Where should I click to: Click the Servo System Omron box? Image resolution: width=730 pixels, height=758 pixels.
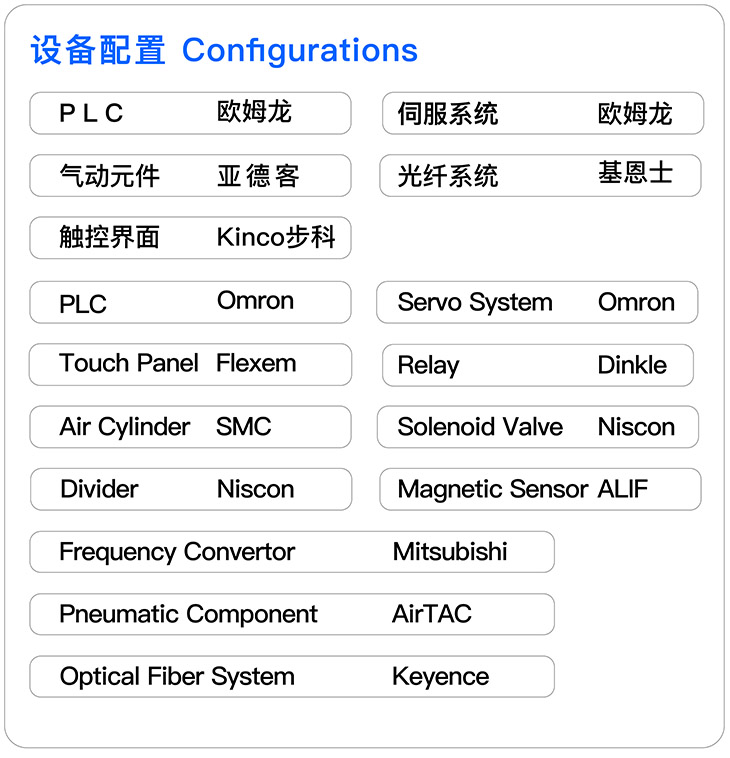(x=537, y=302)
